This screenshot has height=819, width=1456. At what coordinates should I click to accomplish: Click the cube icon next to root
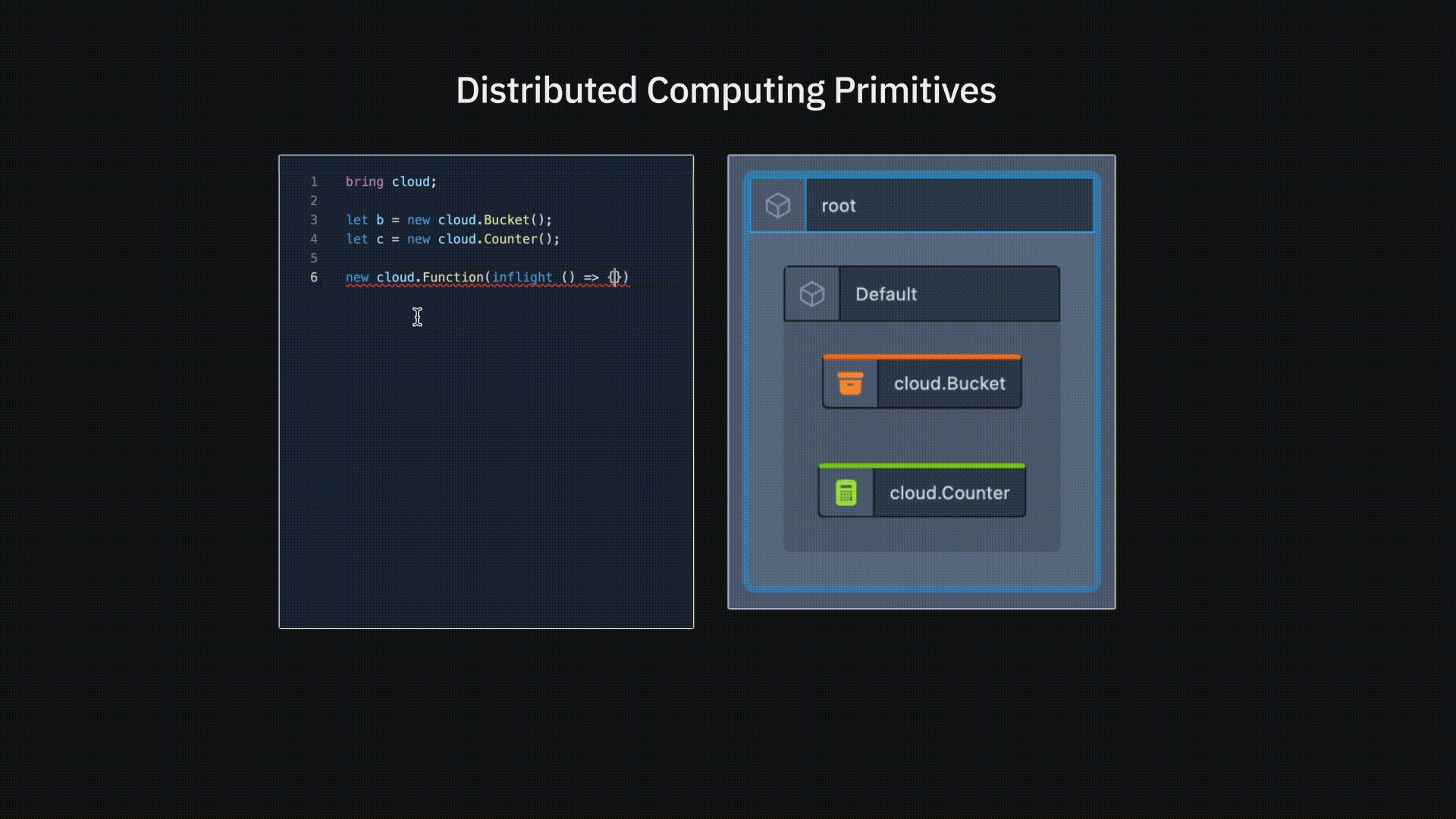pyautogui.click(x=778, y=206)
